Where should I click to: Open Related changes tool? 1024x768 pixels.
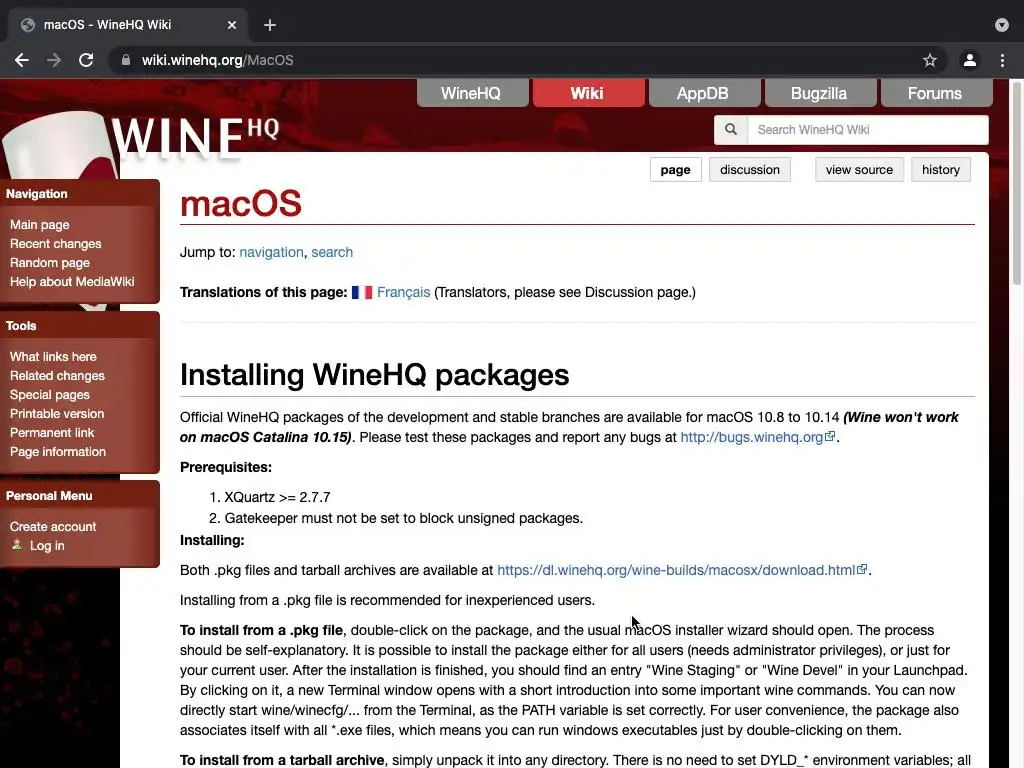pos(57,376)
